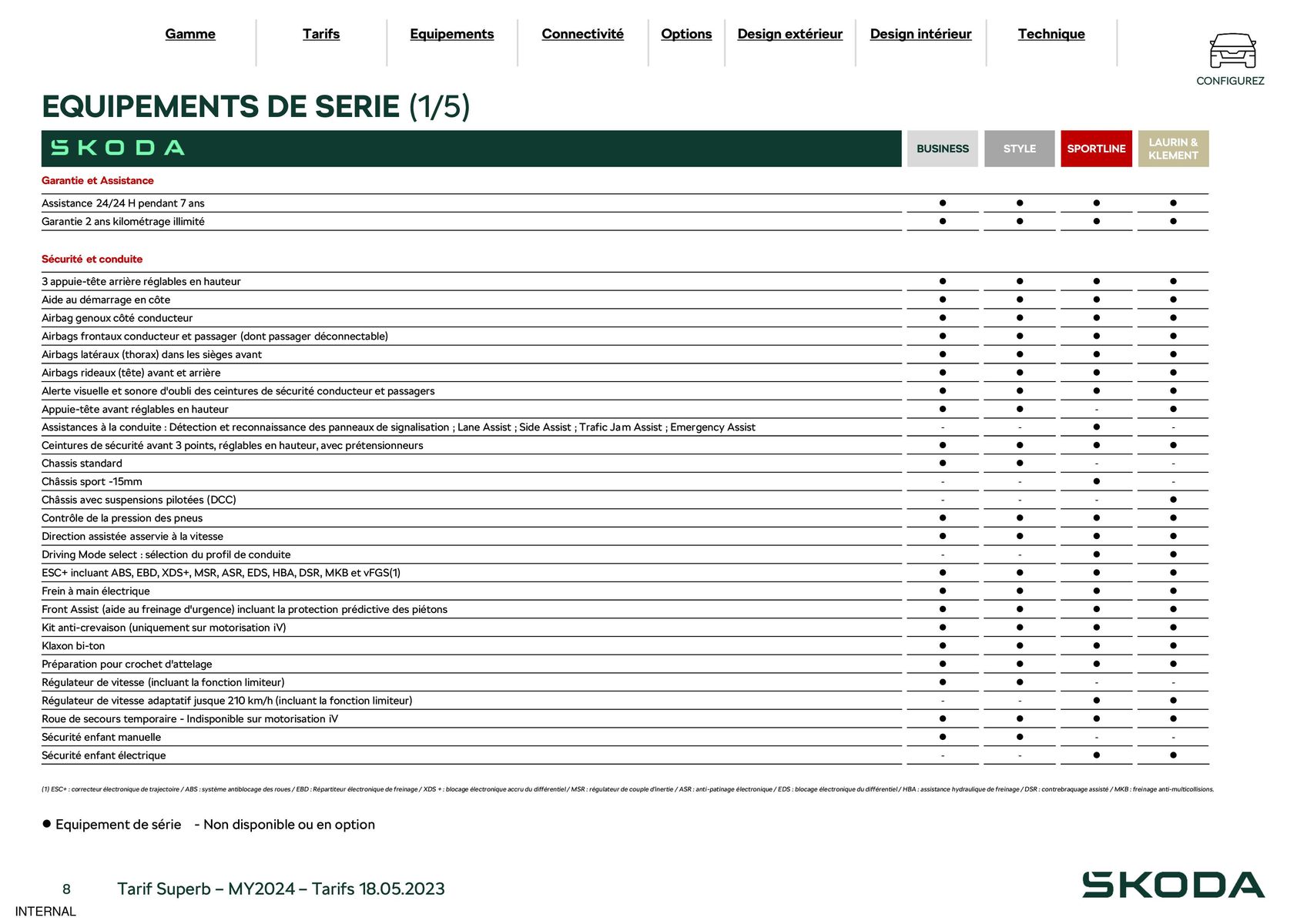This screenshot has width=1307, height=924.
Task: Click 'Roue de secours temporaire' row text
Action: click(190, 719)
